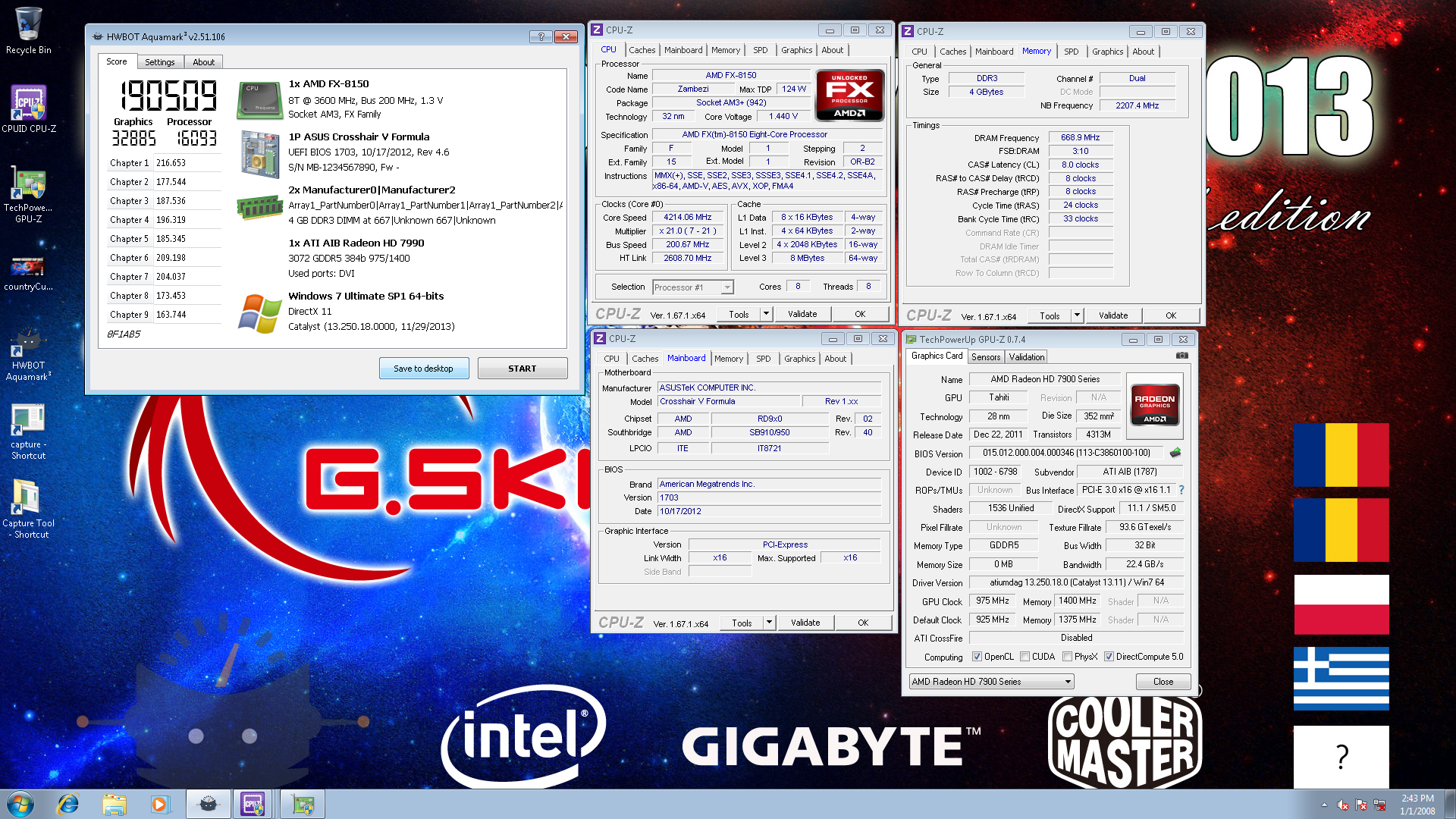Click the GPU-Z Name field 'AMD Radeon HD 7900 Series'
Image resolution: width=1456 pixels, height=819 pixels.
pos(1044,379)
